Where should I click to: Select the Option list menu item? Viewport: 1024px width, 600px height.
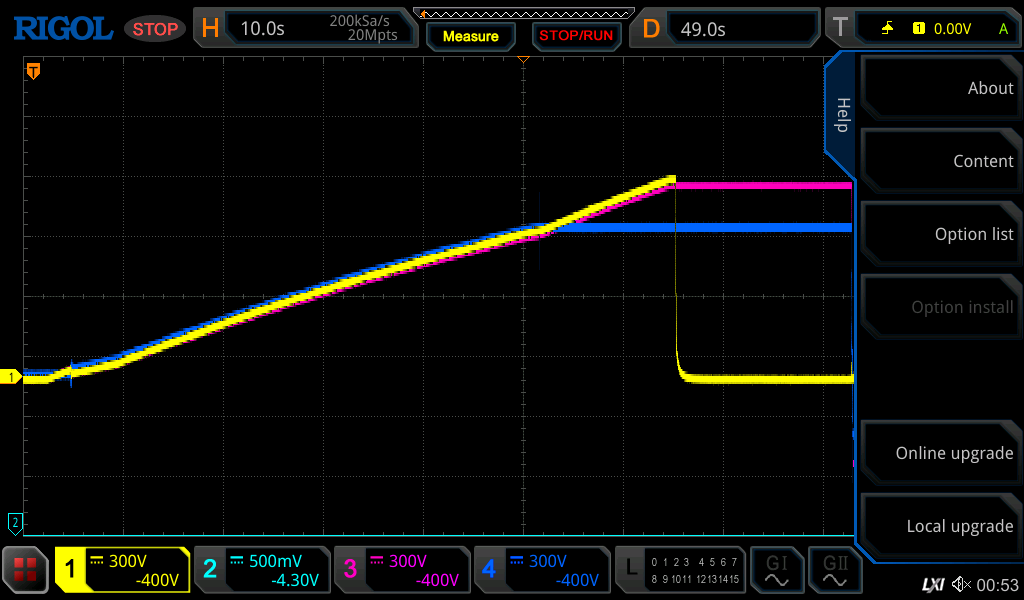pyautogui.click(x=939, y=234)
